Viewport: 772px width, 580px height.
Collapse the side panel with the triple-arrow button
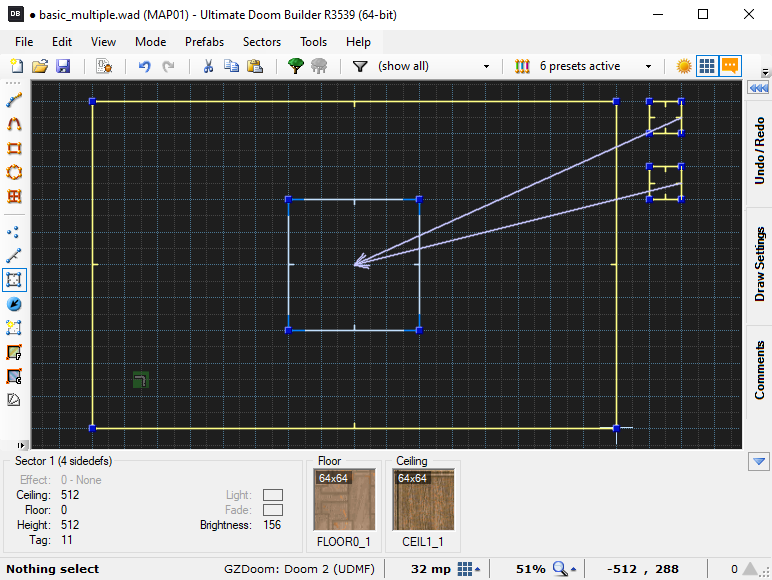[x=758, y=88]
